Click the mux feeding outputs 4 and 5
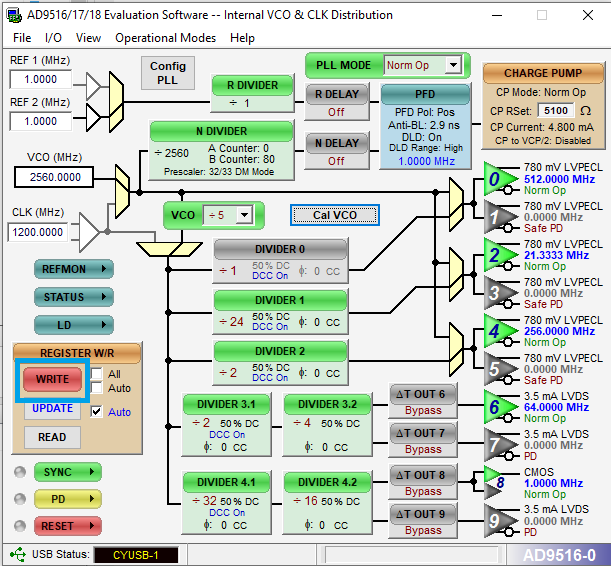The width and height of the screenshot is (611, 566). click(x=456, y=349)
